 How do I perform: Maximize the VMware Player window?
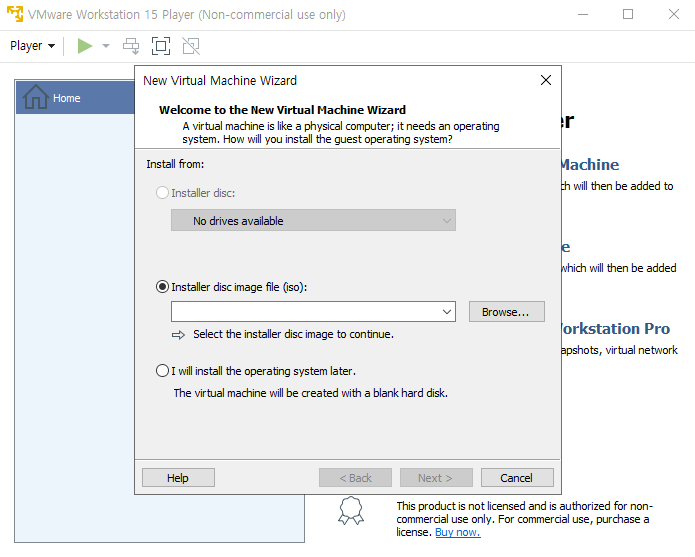pyautogui.click(x=628, y=14)
